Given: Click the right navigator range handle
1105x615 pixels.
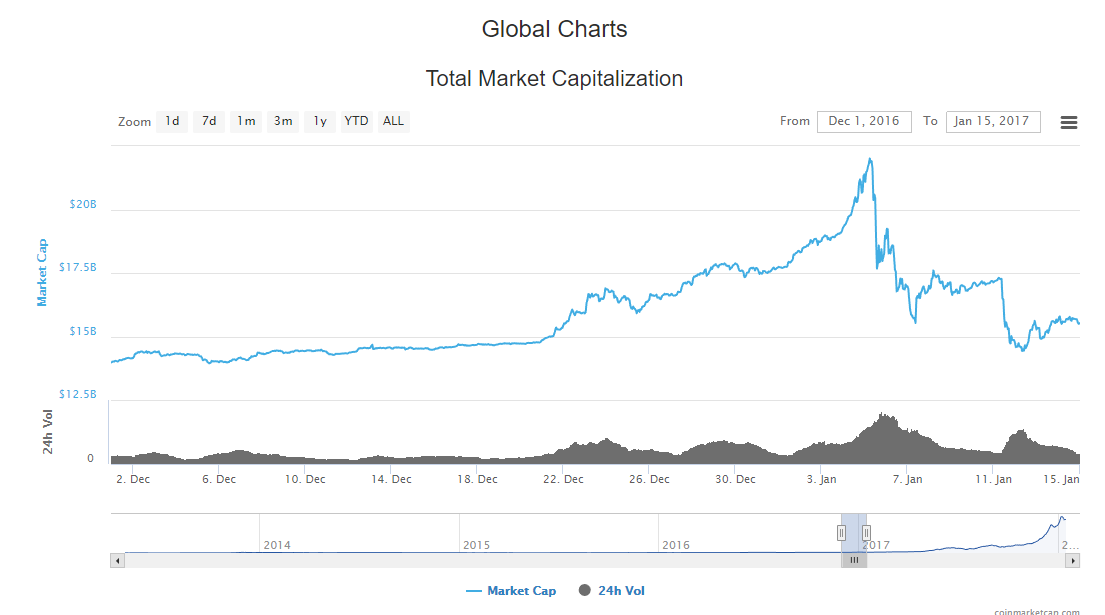Looking at the screenshot, I should [x=866, y=533].
